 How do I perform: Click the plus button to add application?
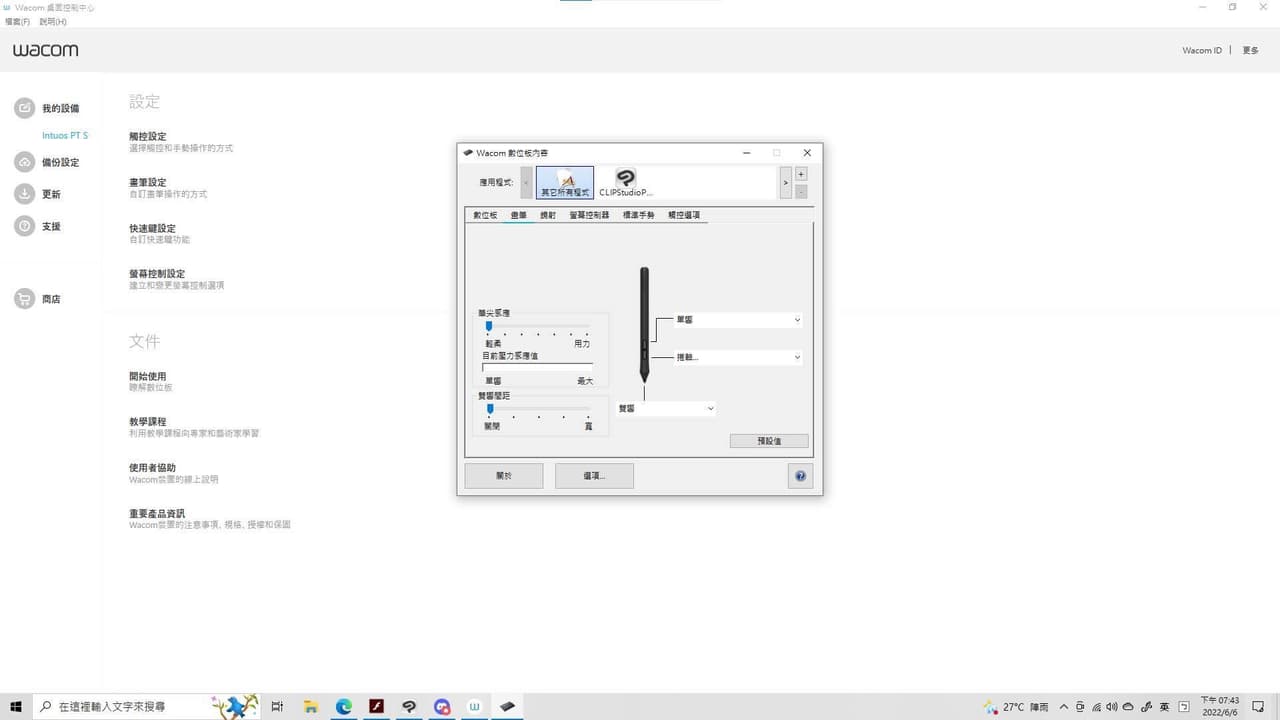pos(801,174)
